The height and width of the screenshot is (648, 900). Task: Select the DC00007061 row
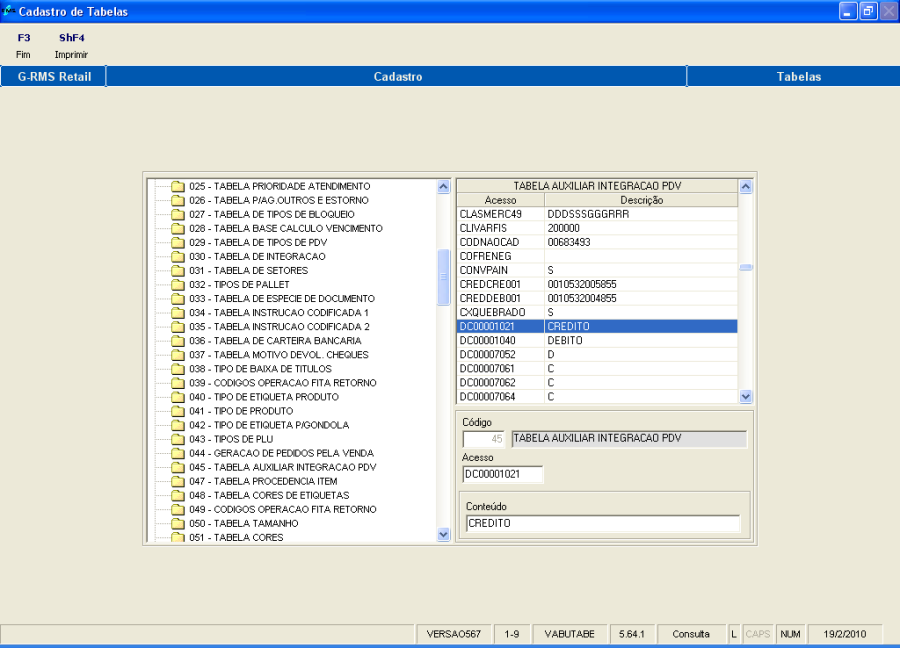tap(597, 369)
